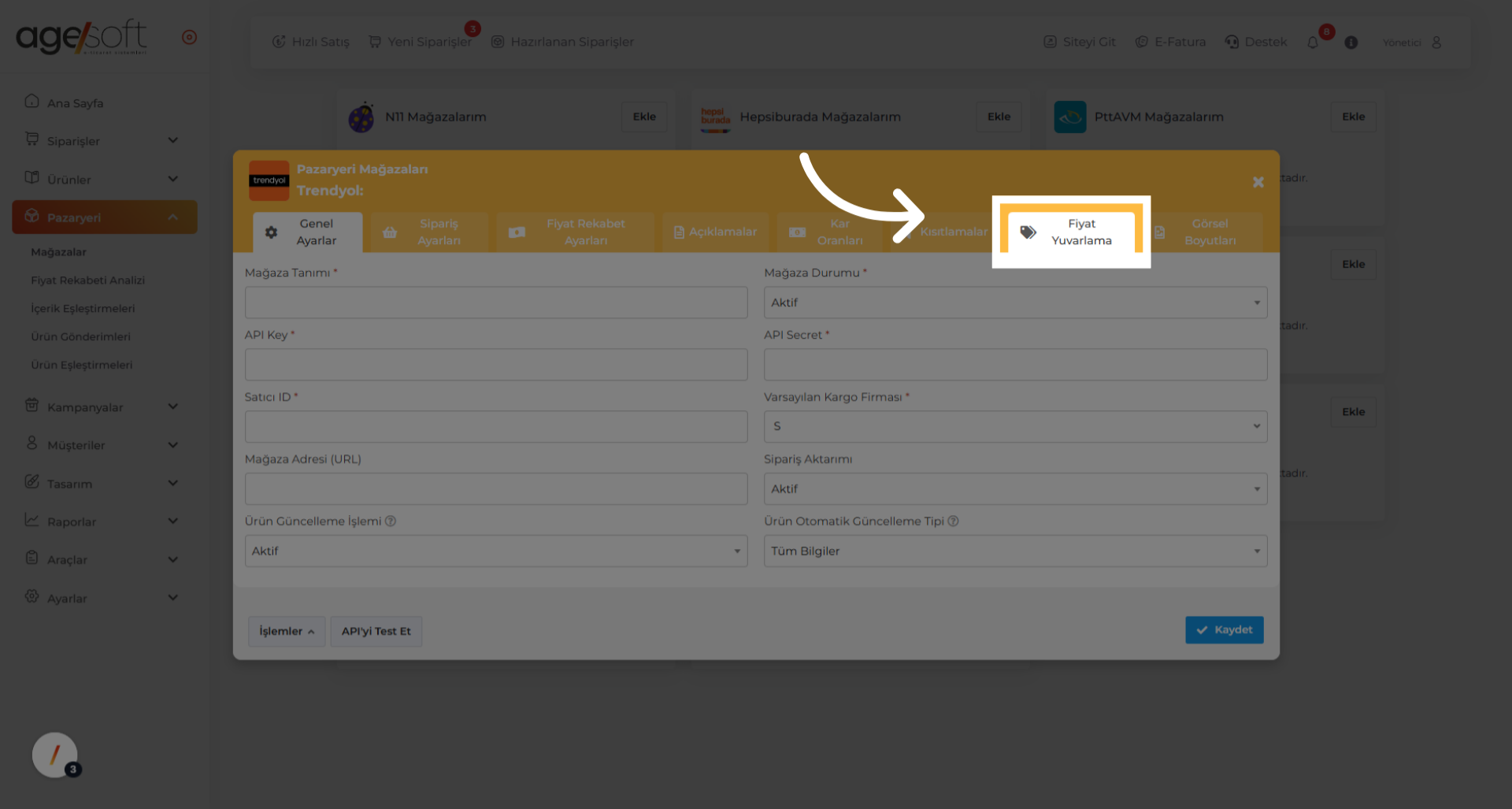The image size is (1512, 809).
Task: Click the Hepsiburada logo icon
Action: (x=715, y=118)
